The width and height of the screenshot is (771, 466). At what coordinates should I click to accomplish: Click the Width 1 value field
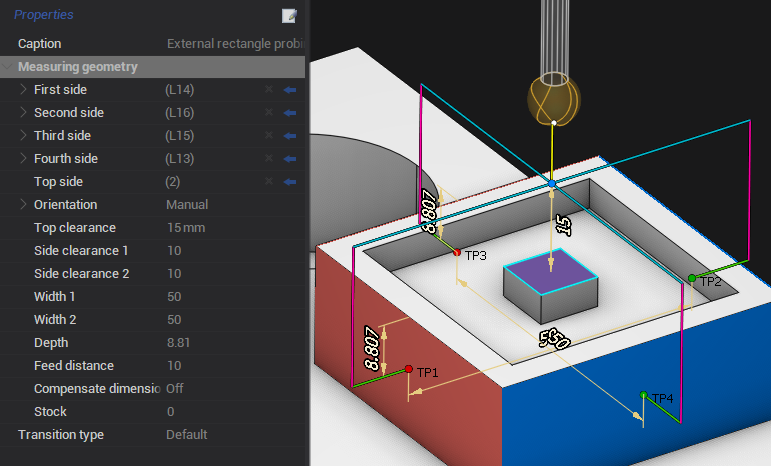[175, 297]
